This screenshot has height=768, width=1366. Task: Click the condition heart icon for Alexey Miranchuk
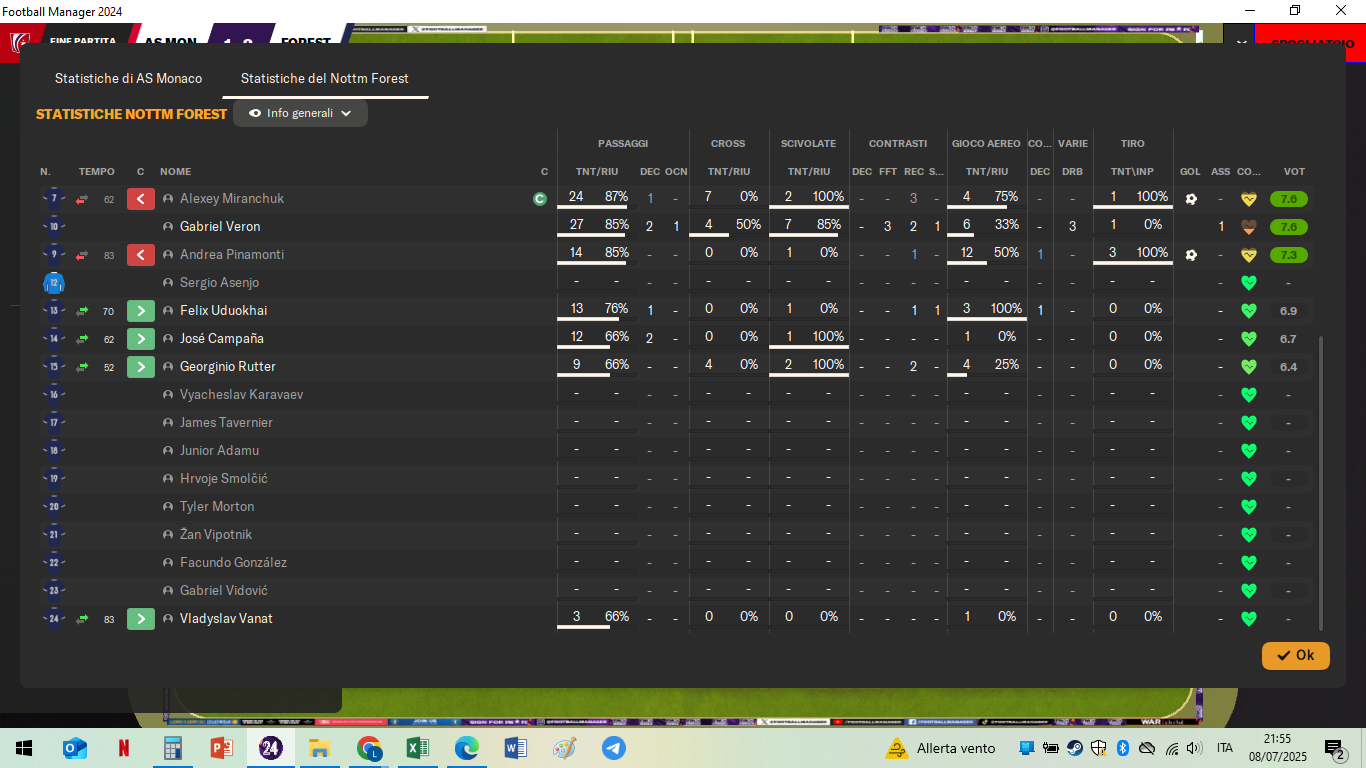[1248, 199]
